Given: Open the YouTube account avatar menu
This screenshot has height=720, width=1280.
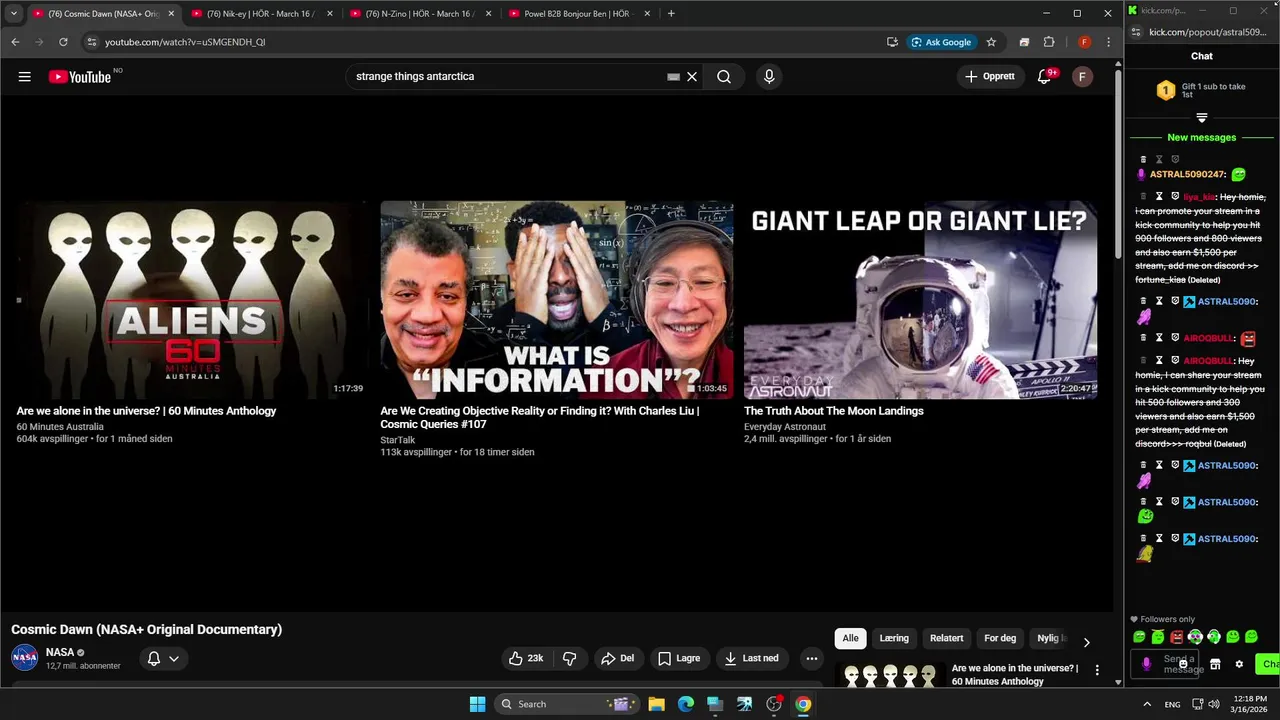Looking at the screenshot, I should click(1082, 77).
